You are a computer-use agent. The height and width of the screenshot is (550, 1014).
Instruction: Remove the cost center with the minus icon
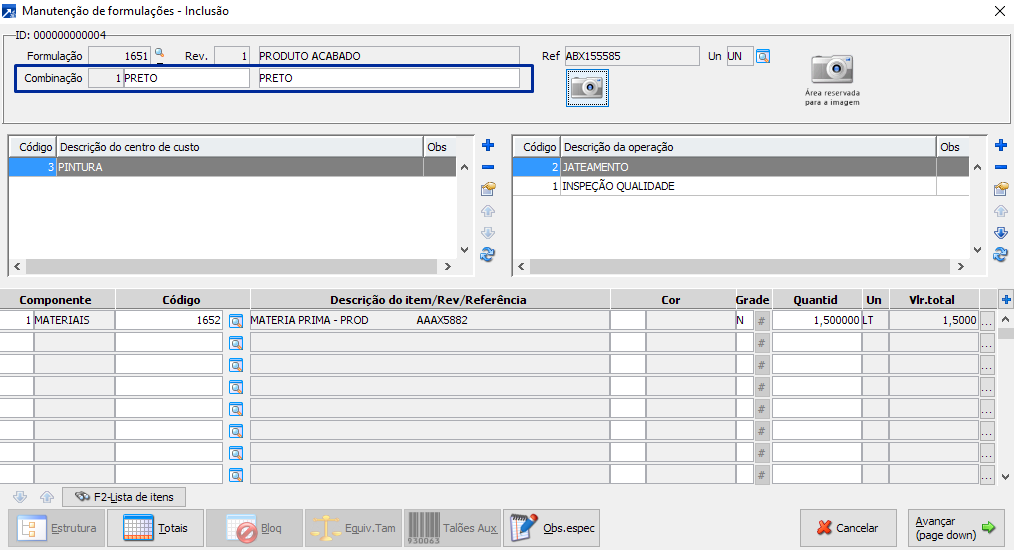488,167
